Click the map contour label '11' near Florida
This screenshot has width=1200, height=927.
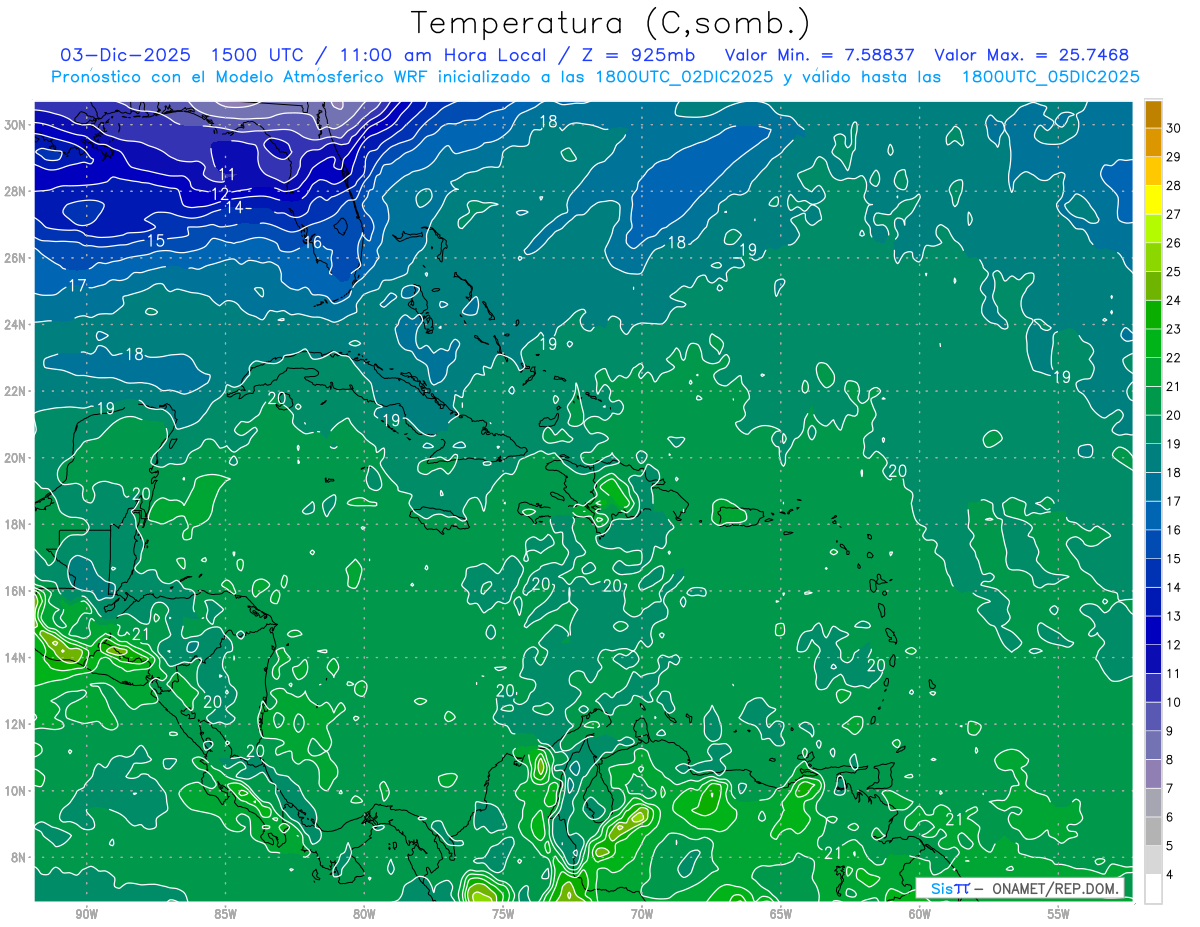pyautogui.click(x=227, y=175)
